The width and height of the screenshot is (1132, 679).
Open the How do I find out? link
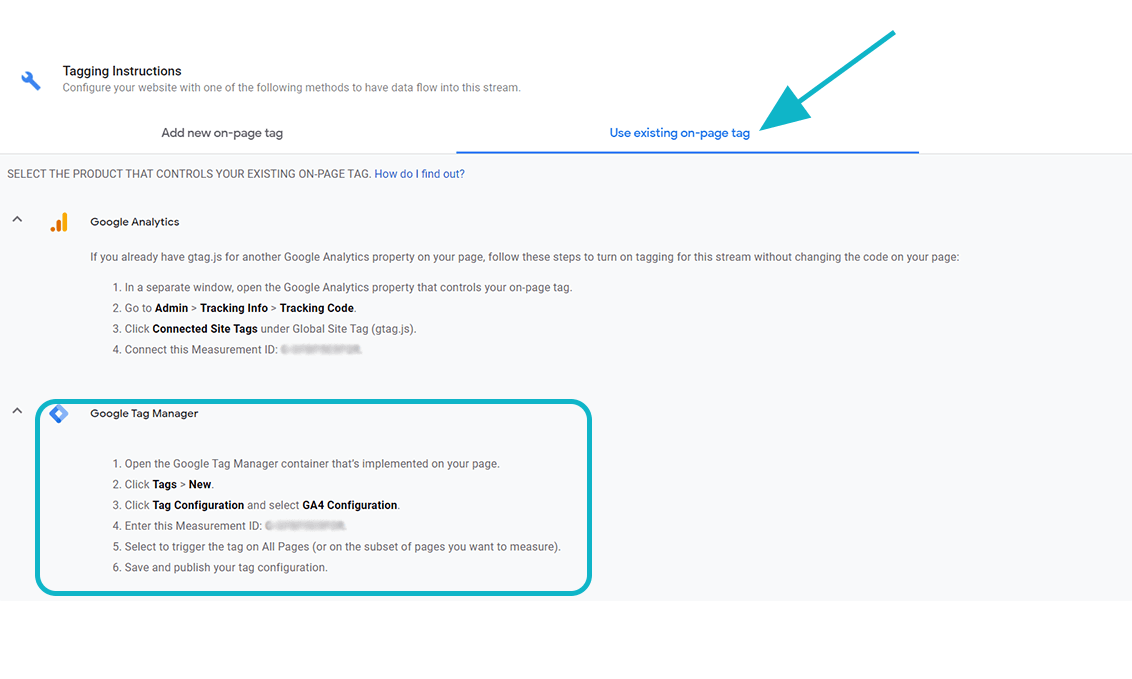419,174
